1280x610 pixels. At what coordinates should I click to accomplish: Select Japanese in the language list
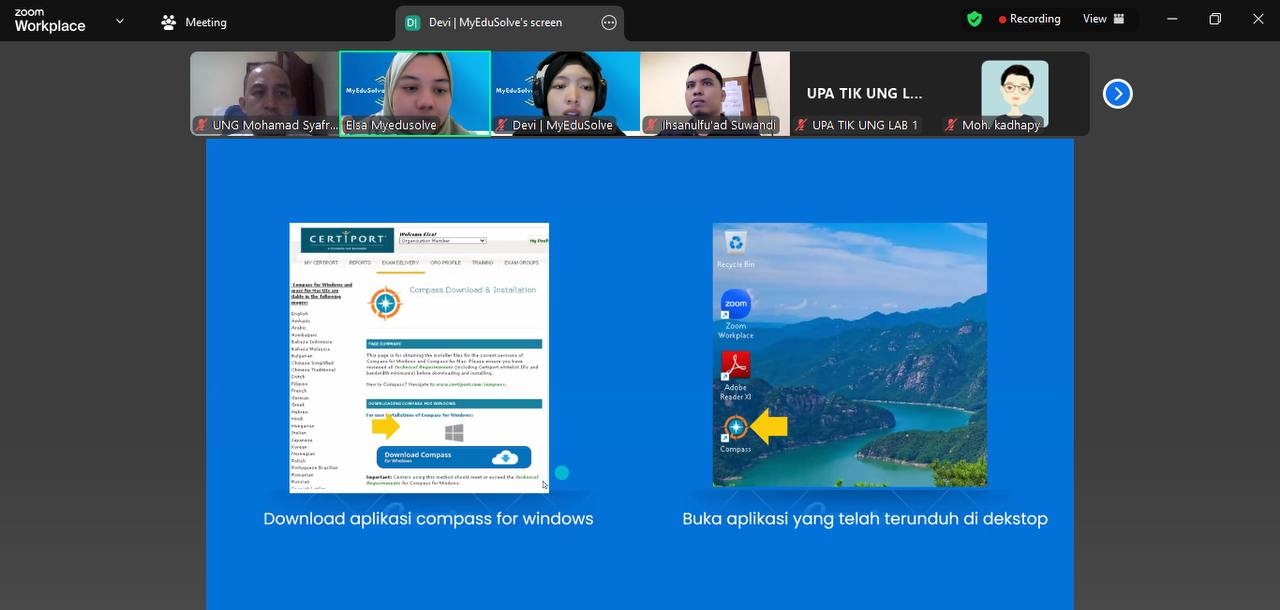(x=301, y=440)
